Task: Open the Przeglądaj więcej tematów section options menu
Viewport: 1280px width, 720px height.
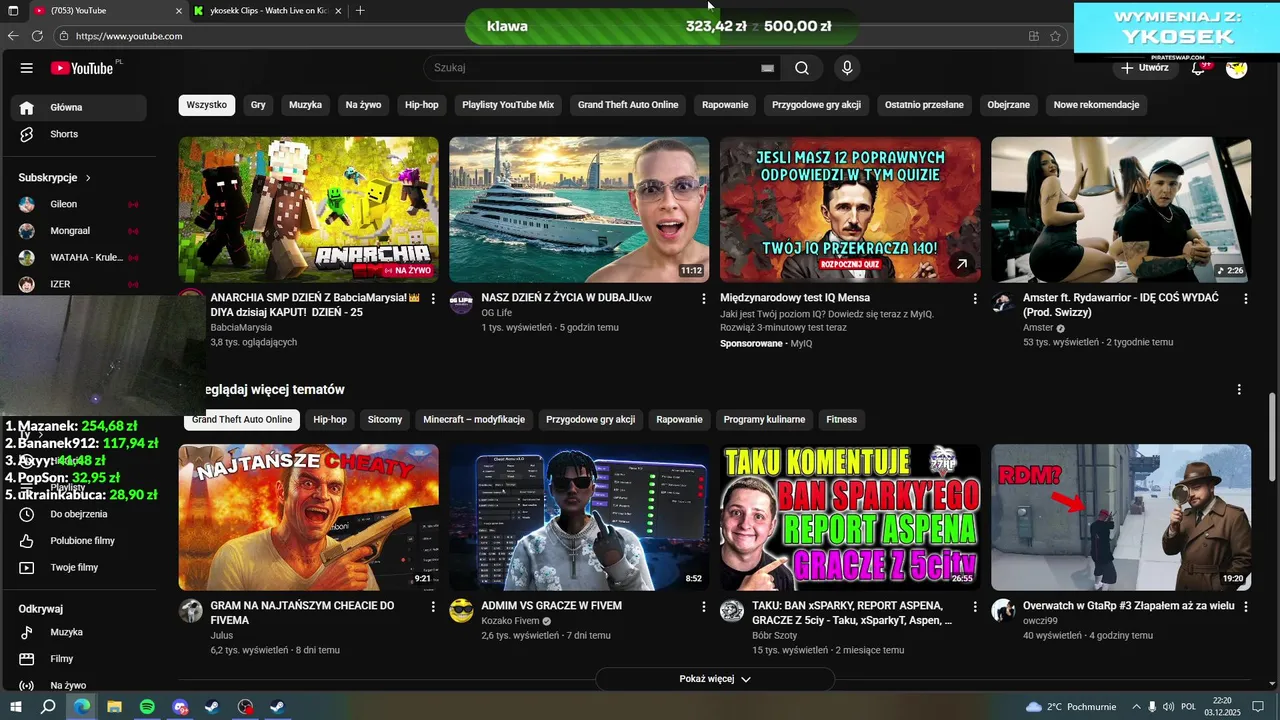Action: (1239, 389)
